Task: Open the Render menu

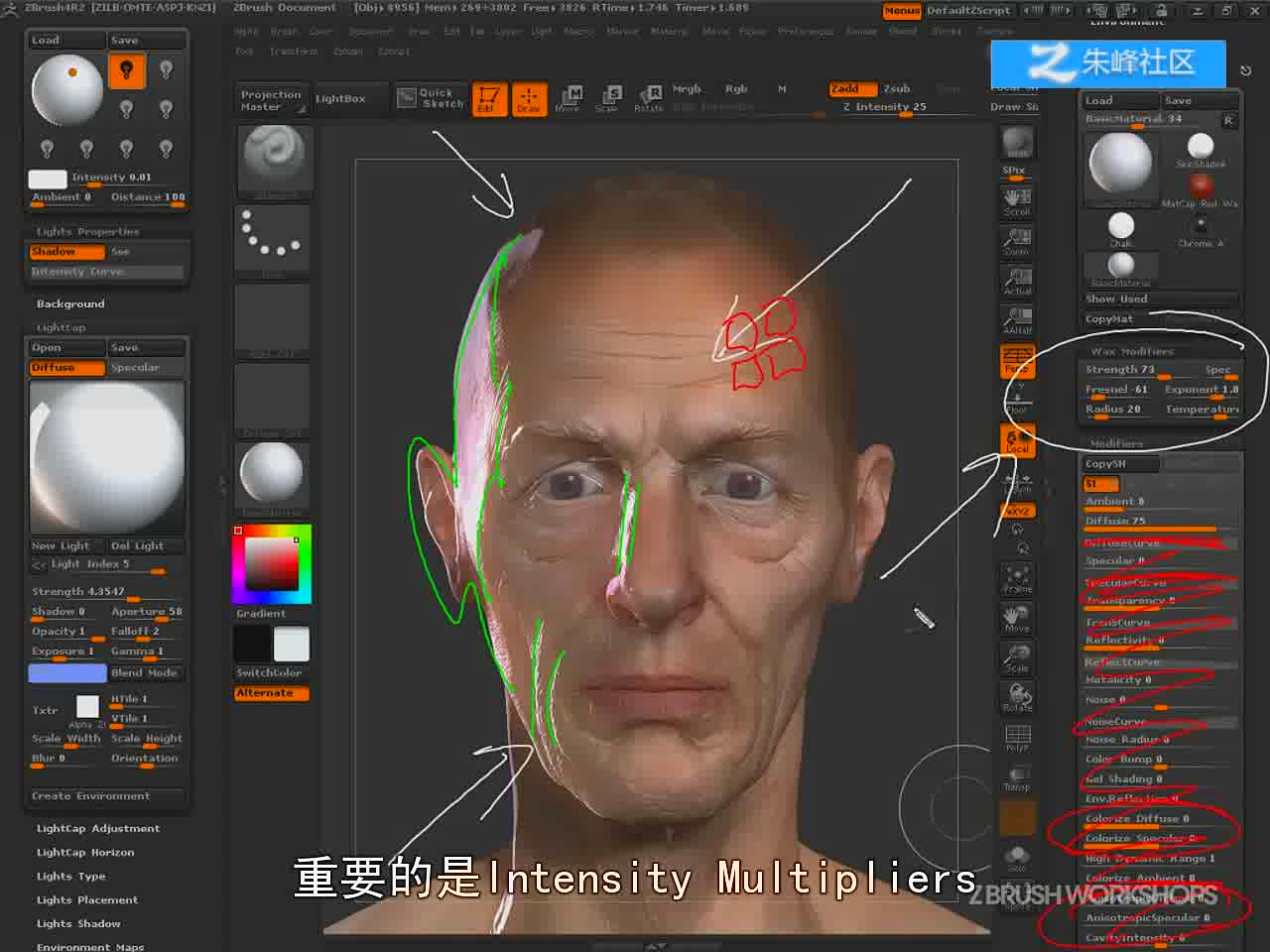Action: [861, 32]
